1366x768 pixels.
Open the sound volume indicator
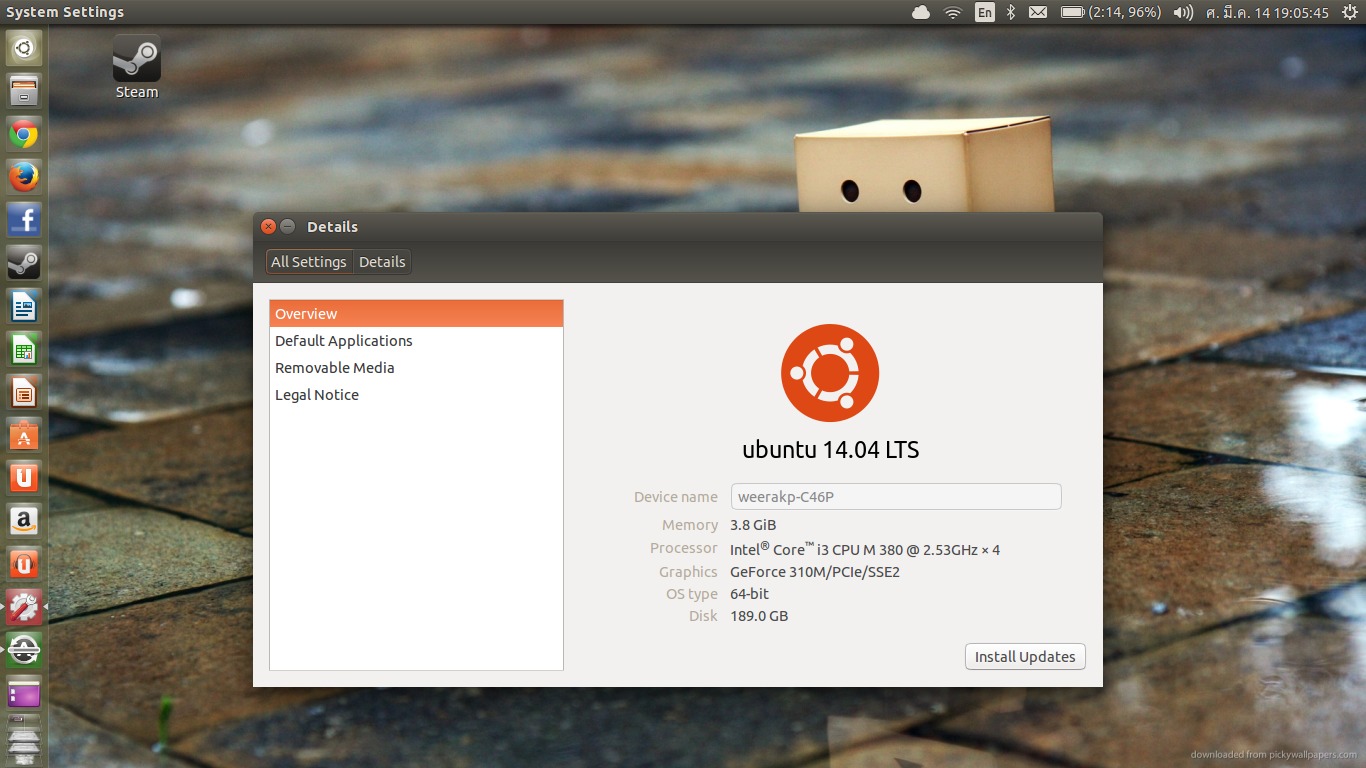pos(1183,12)
